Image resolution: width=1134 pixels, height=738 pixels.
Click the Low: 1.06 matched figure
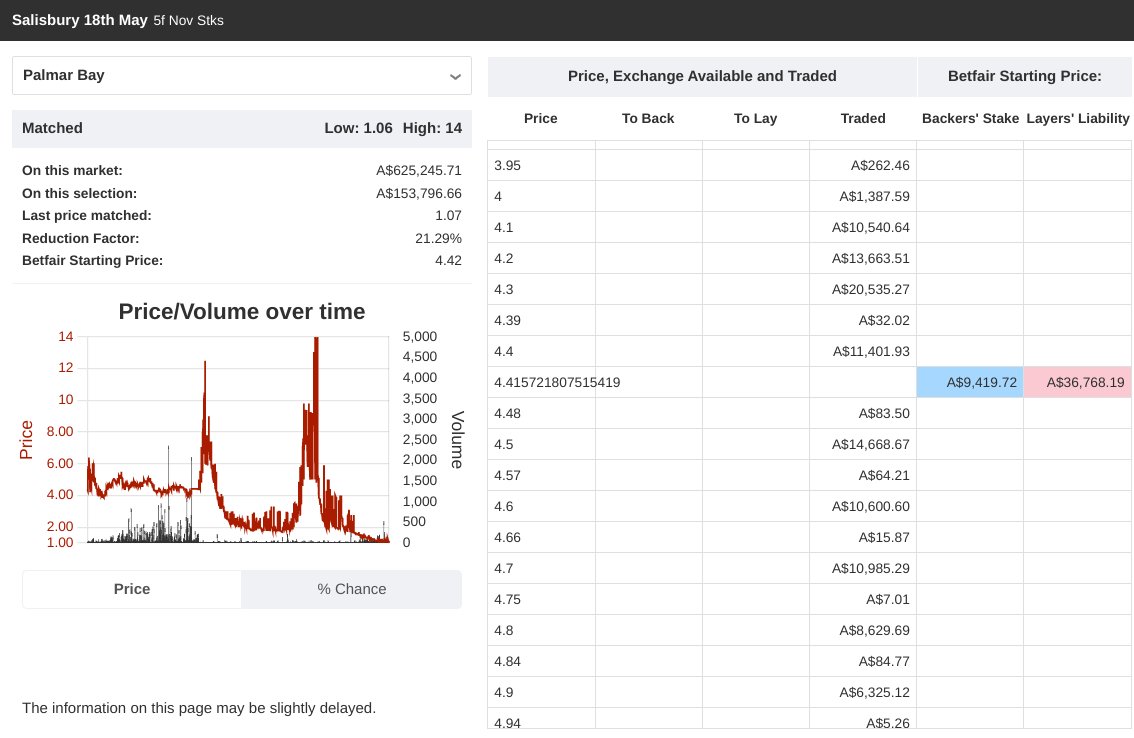click(358, 128)
